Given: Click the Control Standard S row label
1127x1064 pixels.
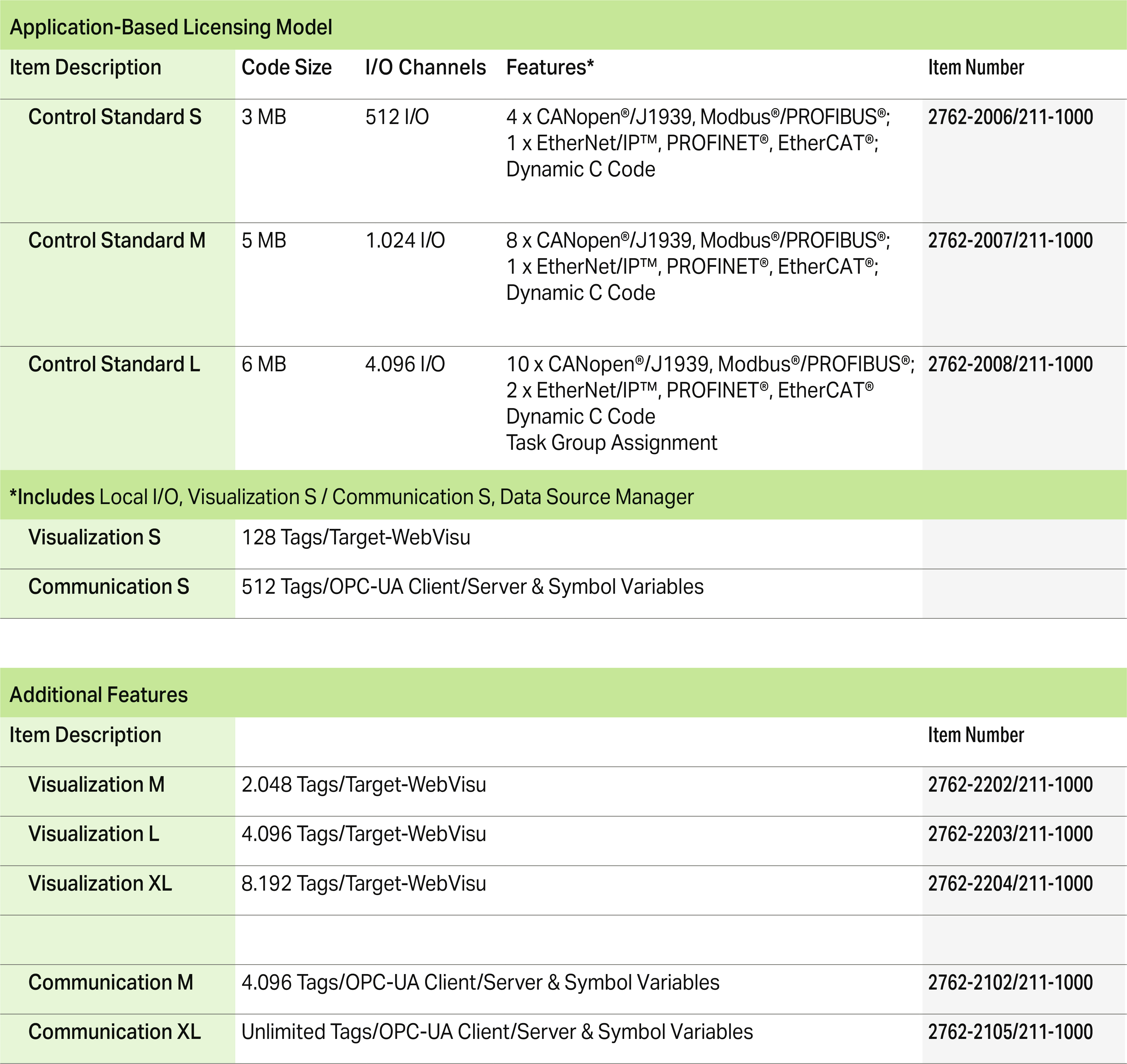Looking at the screenshot, I should click(115, 117).
